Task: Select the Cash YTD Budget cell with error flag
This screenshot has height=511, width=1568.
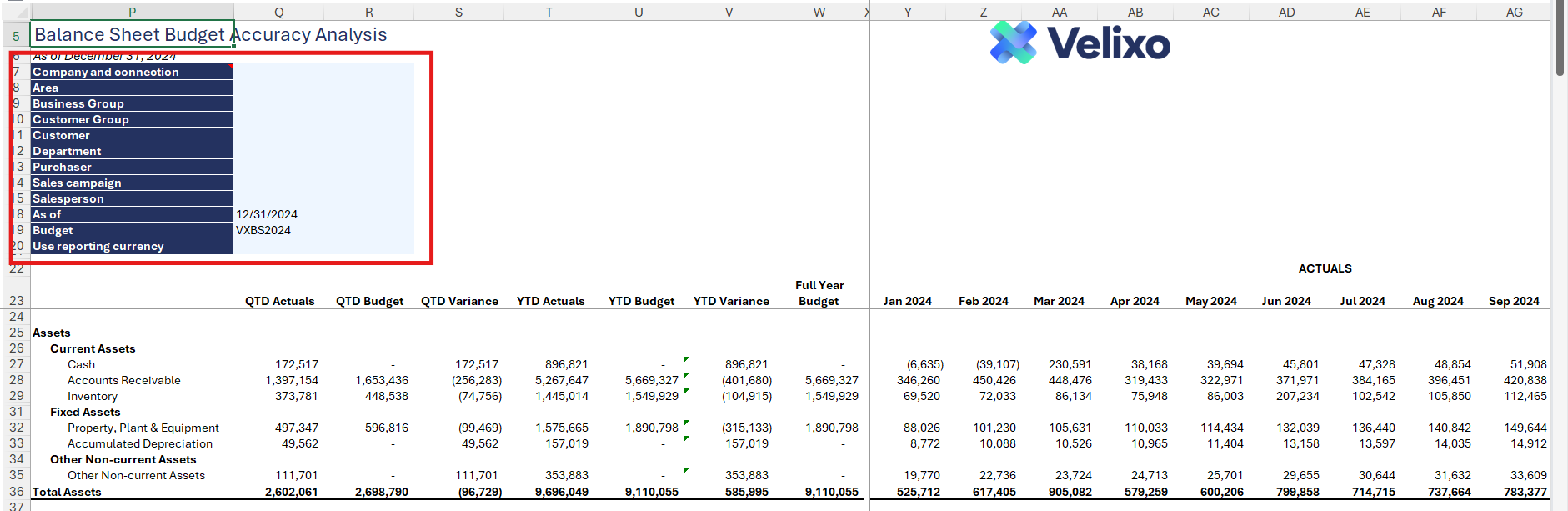Action: click(642, 364)
